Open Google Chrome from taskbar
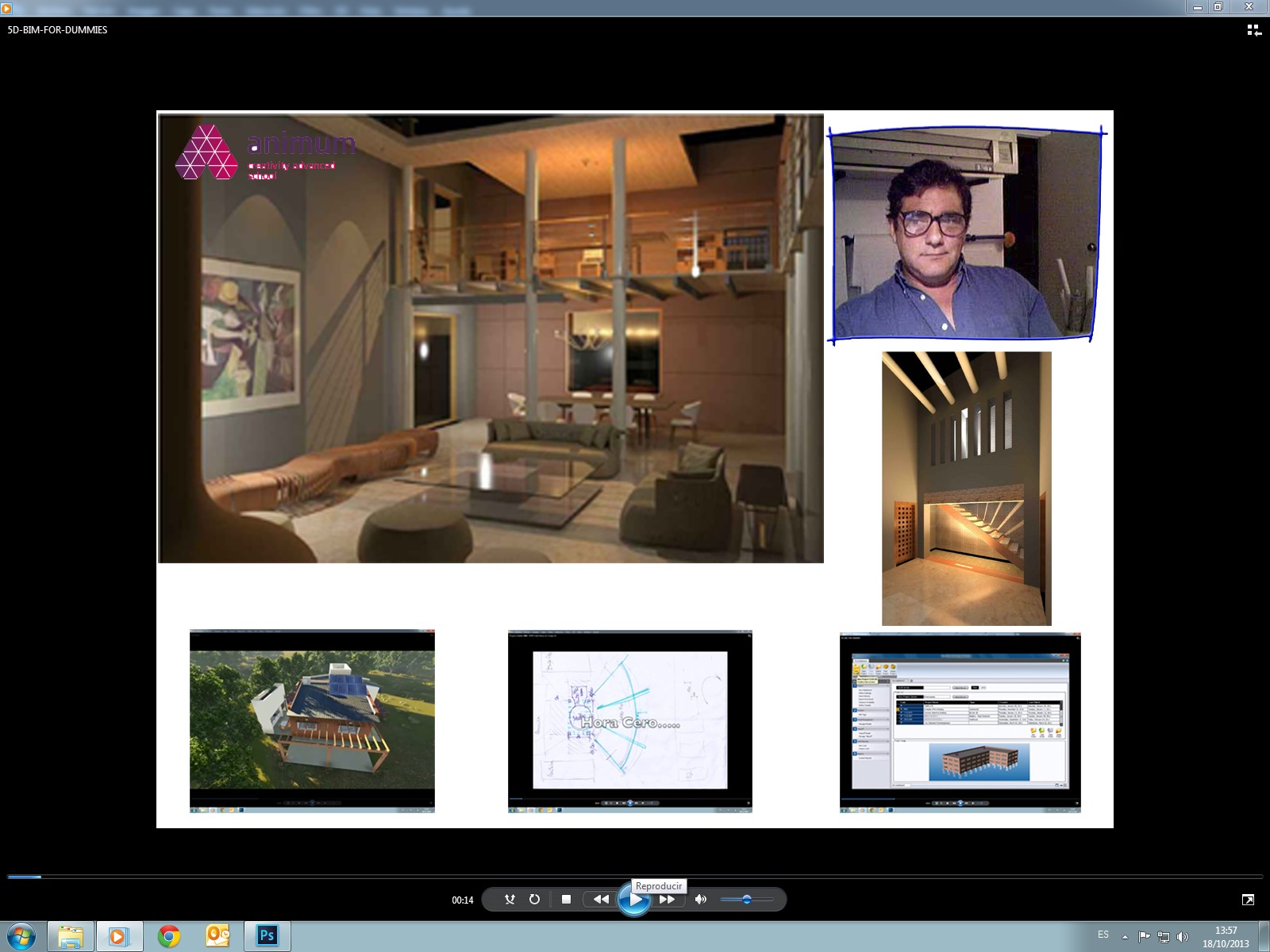1270x952 pixels. pos(168,936)
